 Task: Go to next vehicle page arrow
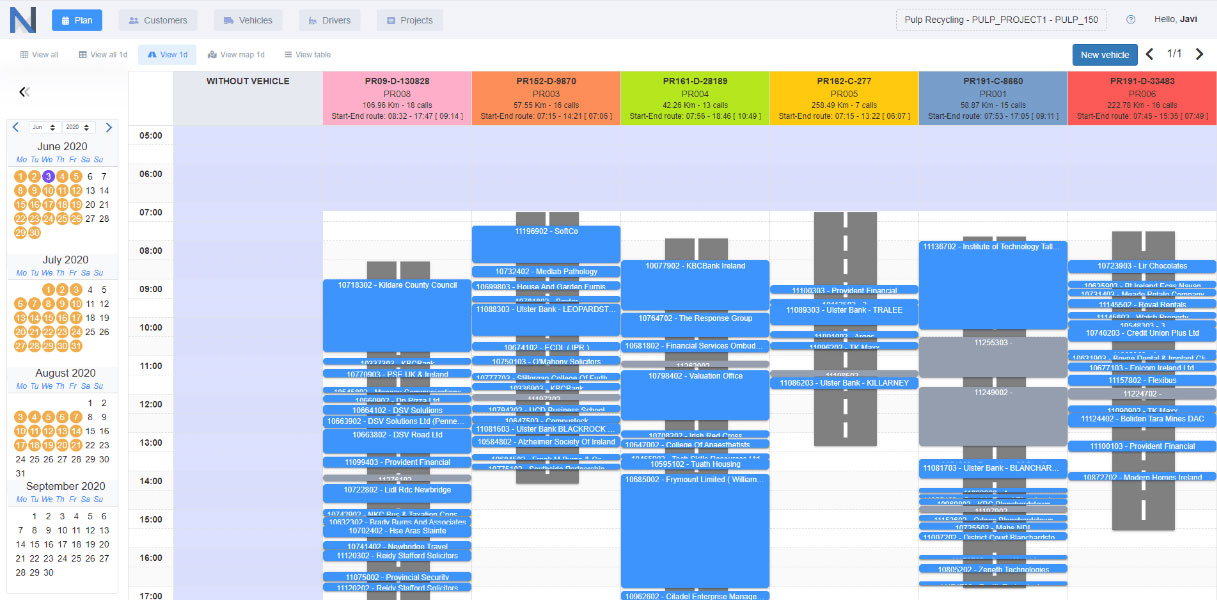tap(1199, 54)
